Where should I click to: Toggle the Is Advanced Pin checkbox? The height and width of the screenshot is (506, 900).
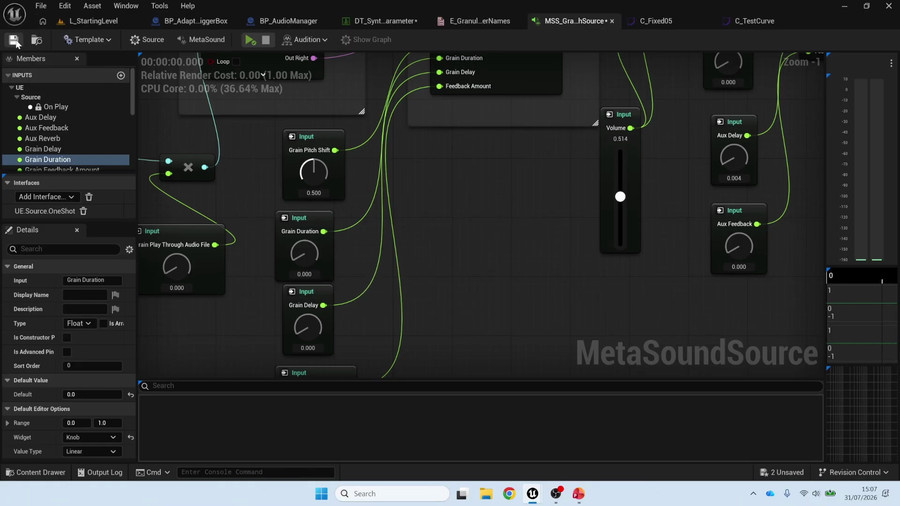coord(67,352)
